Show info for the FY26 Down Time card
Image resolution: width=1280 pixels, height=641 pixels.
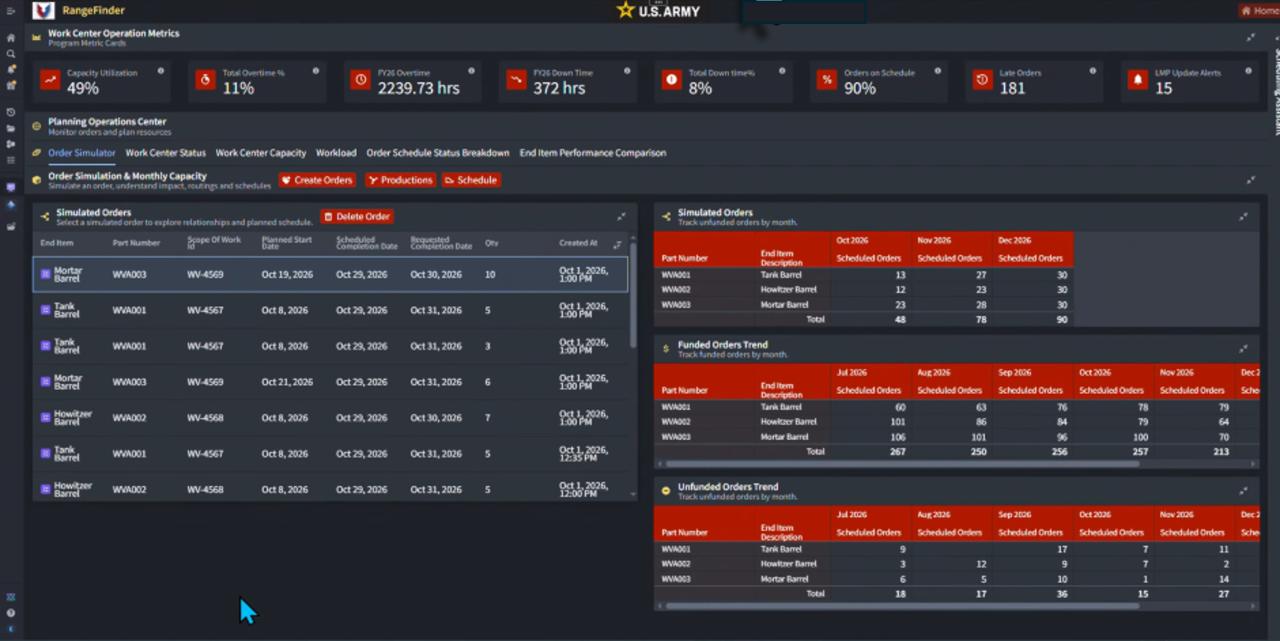tap(627, 72)
